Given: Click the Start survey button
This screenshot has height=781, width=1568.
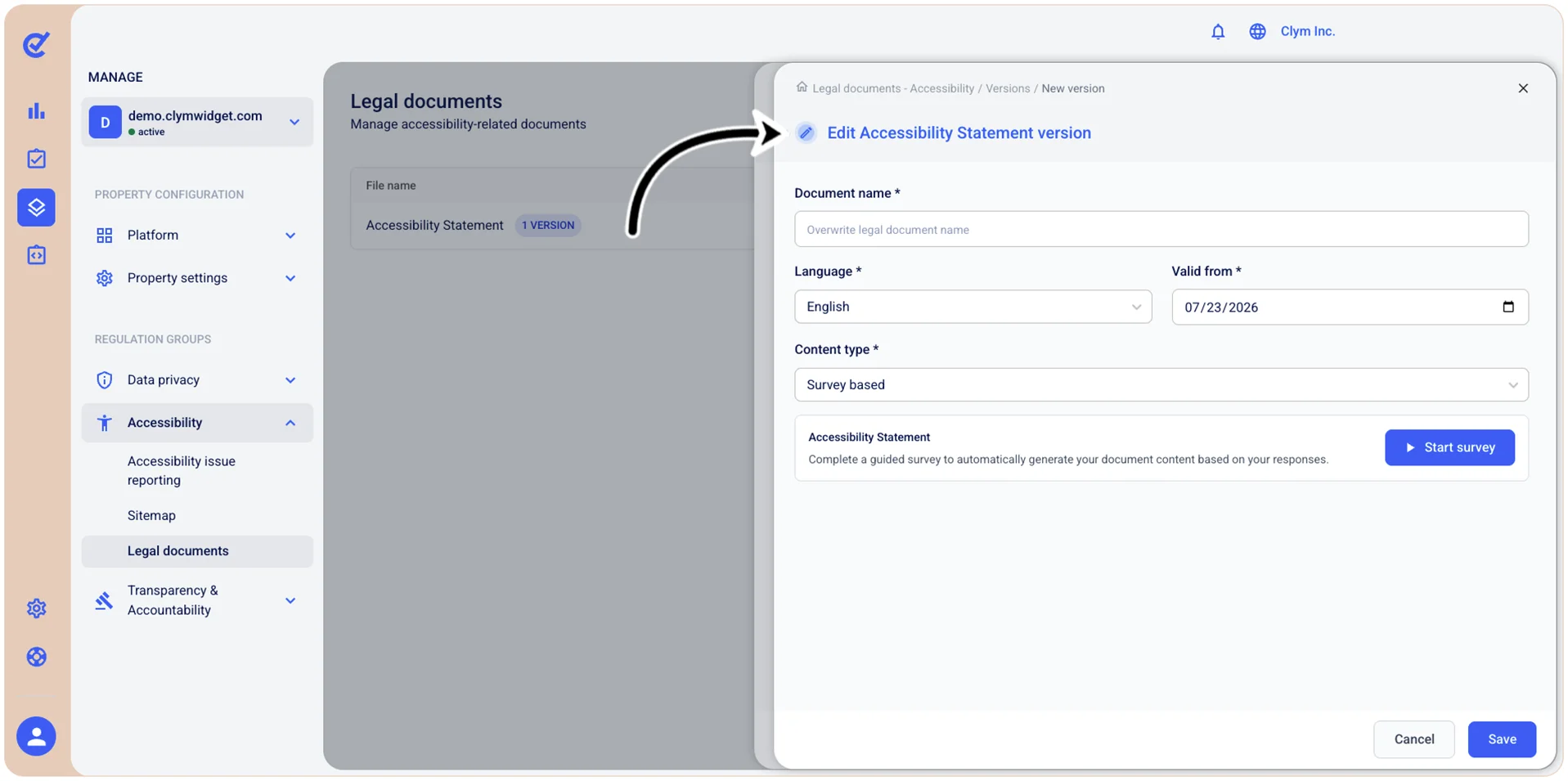Looking at the screenshot, I should [x=1449, y=447].
